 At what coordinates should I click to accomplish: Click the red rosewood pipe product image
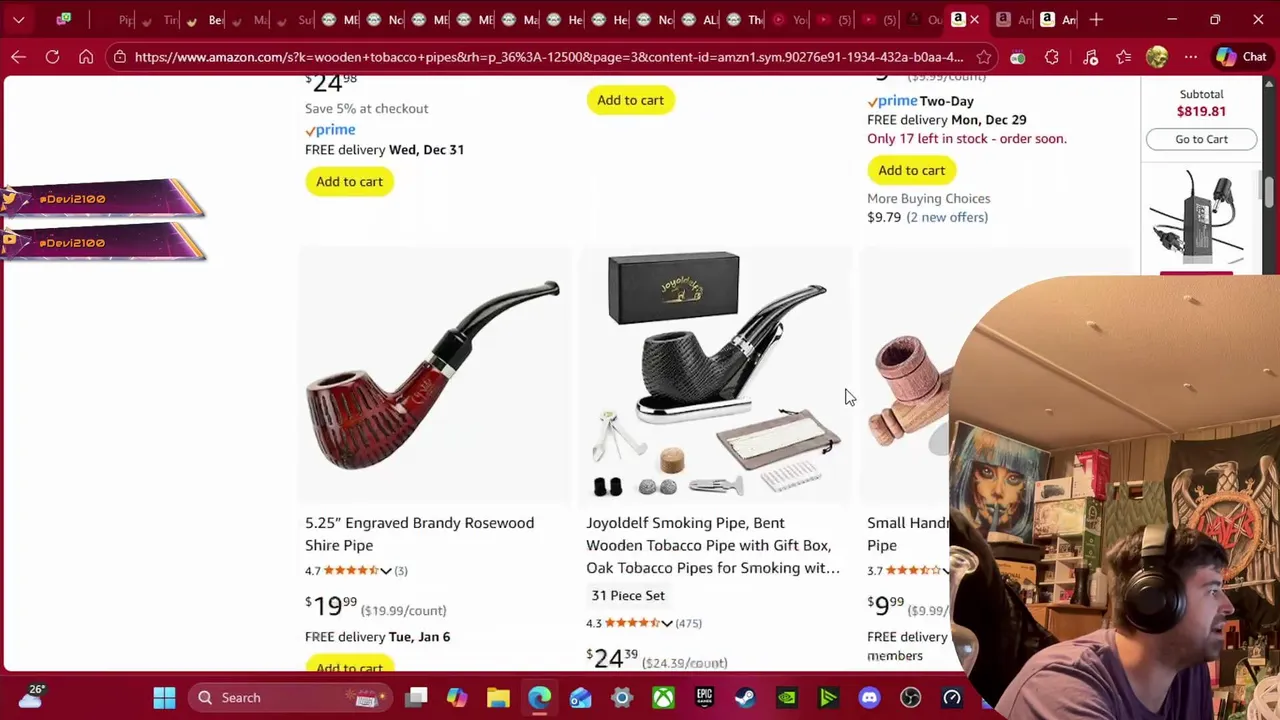pos(433,377)
